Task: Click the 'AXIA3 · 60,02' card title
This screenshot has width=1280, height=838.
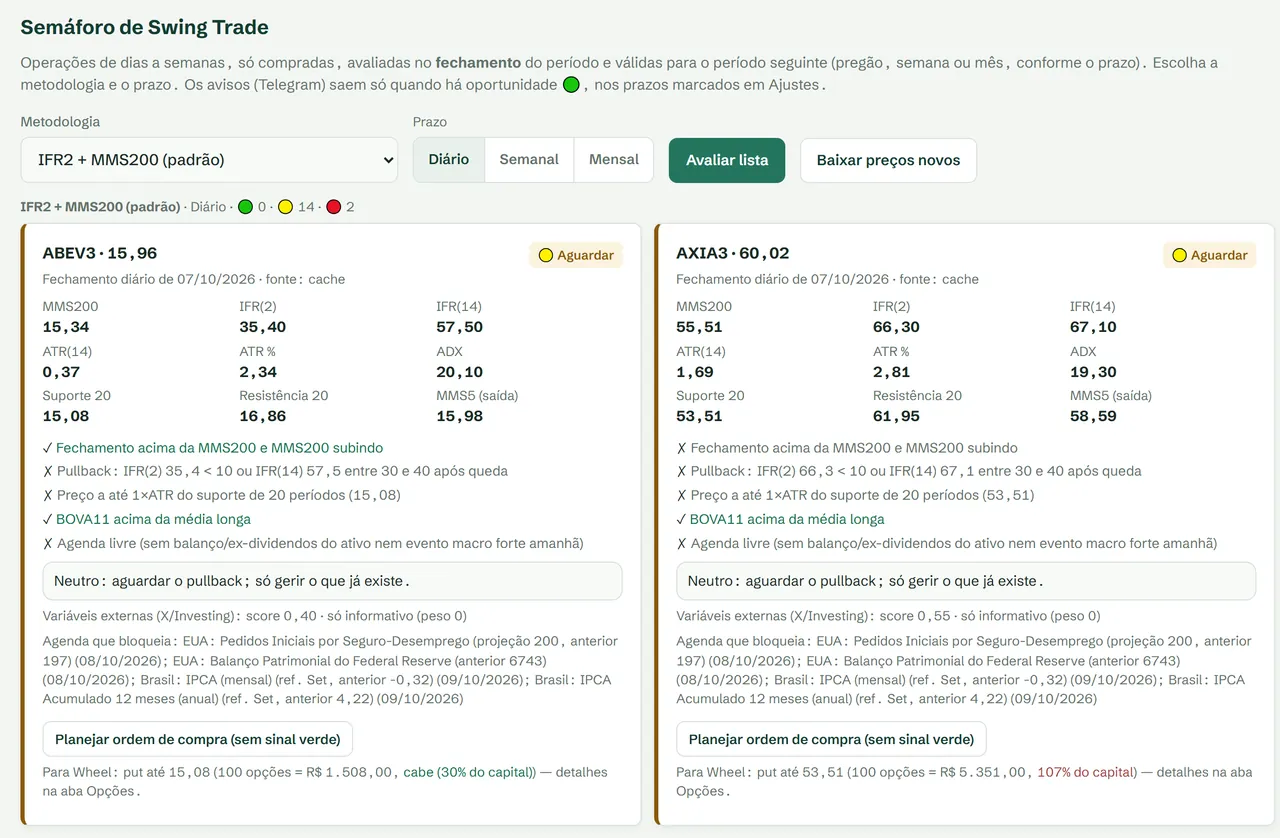Action: coord(733,253)
